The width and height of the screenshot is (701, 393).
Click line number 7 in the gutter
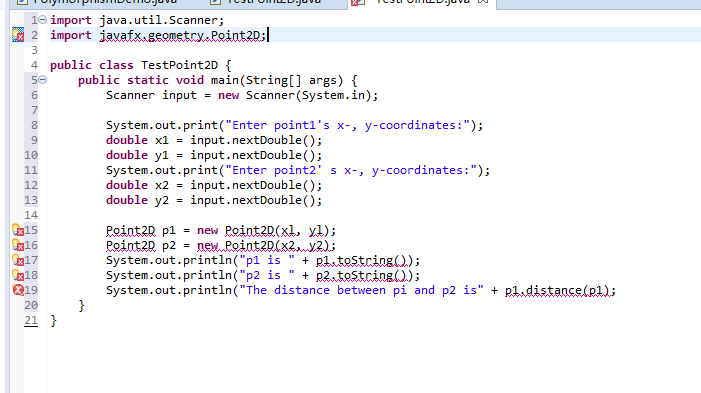coord(34,110)
